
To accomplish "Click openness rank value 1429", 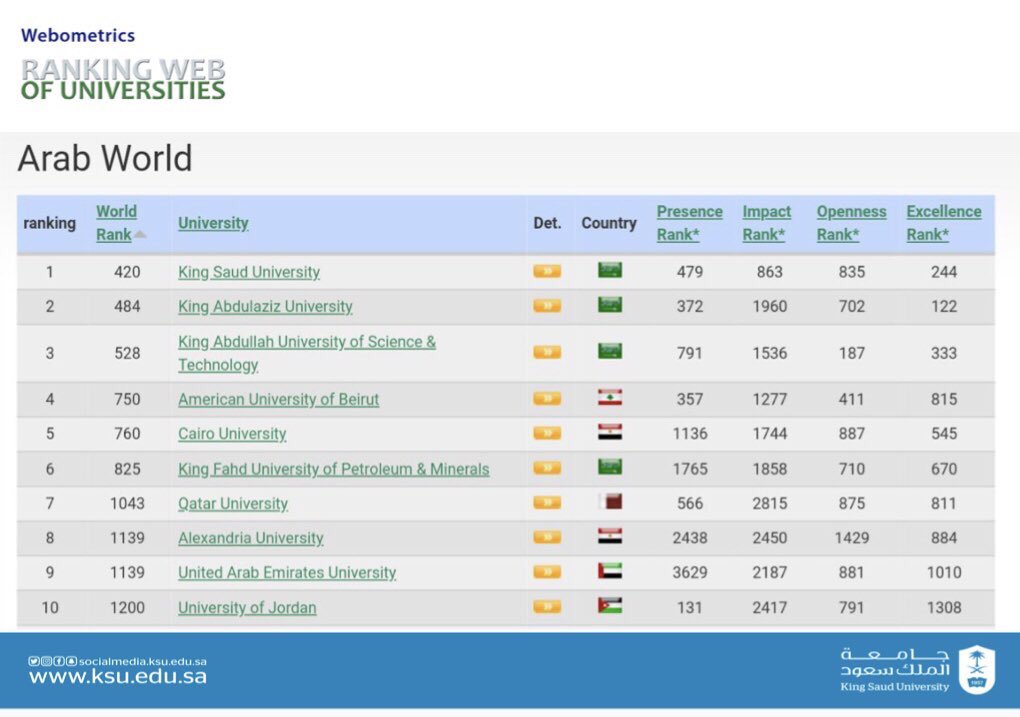I will tap(852, 538).
